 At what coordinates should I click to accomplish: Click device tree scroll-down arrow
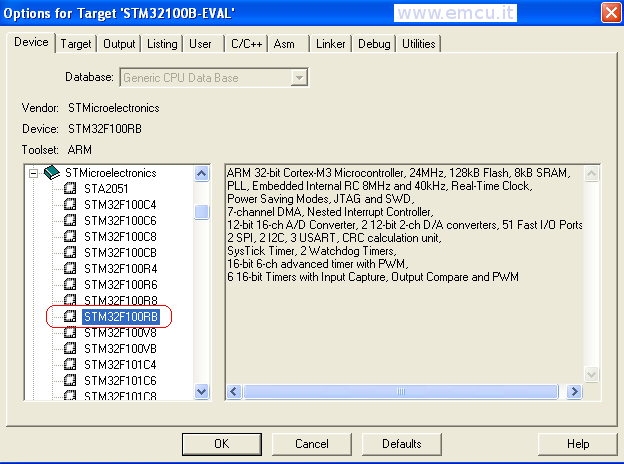click(202, 392)
